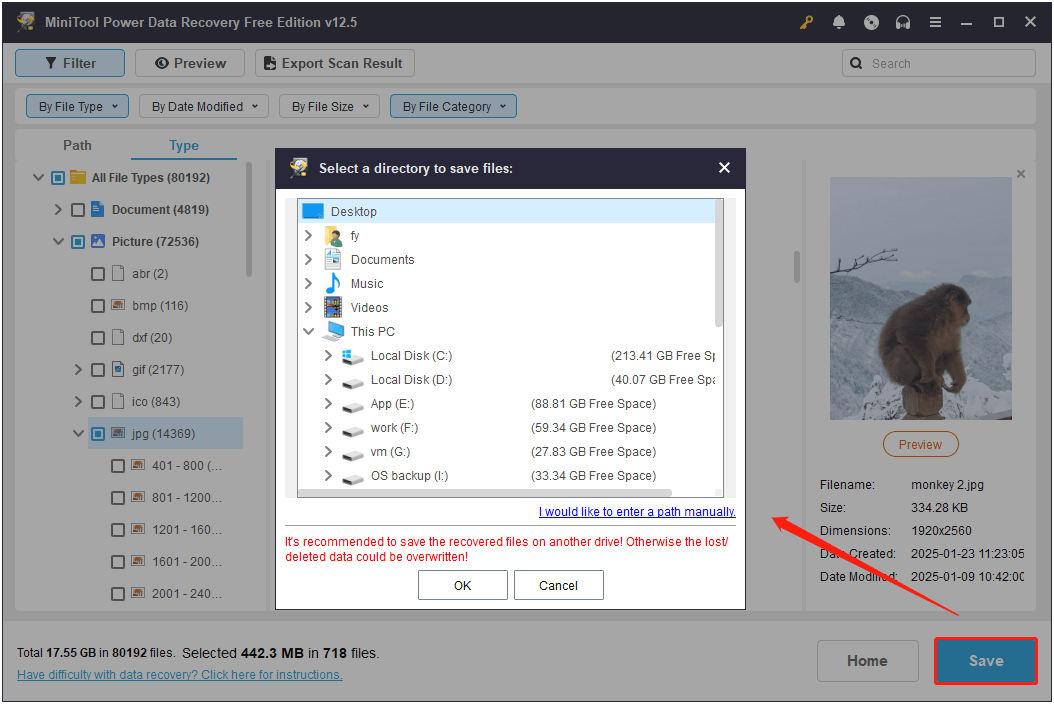
Task: Go to the Home button
Action: coord(867,661)
